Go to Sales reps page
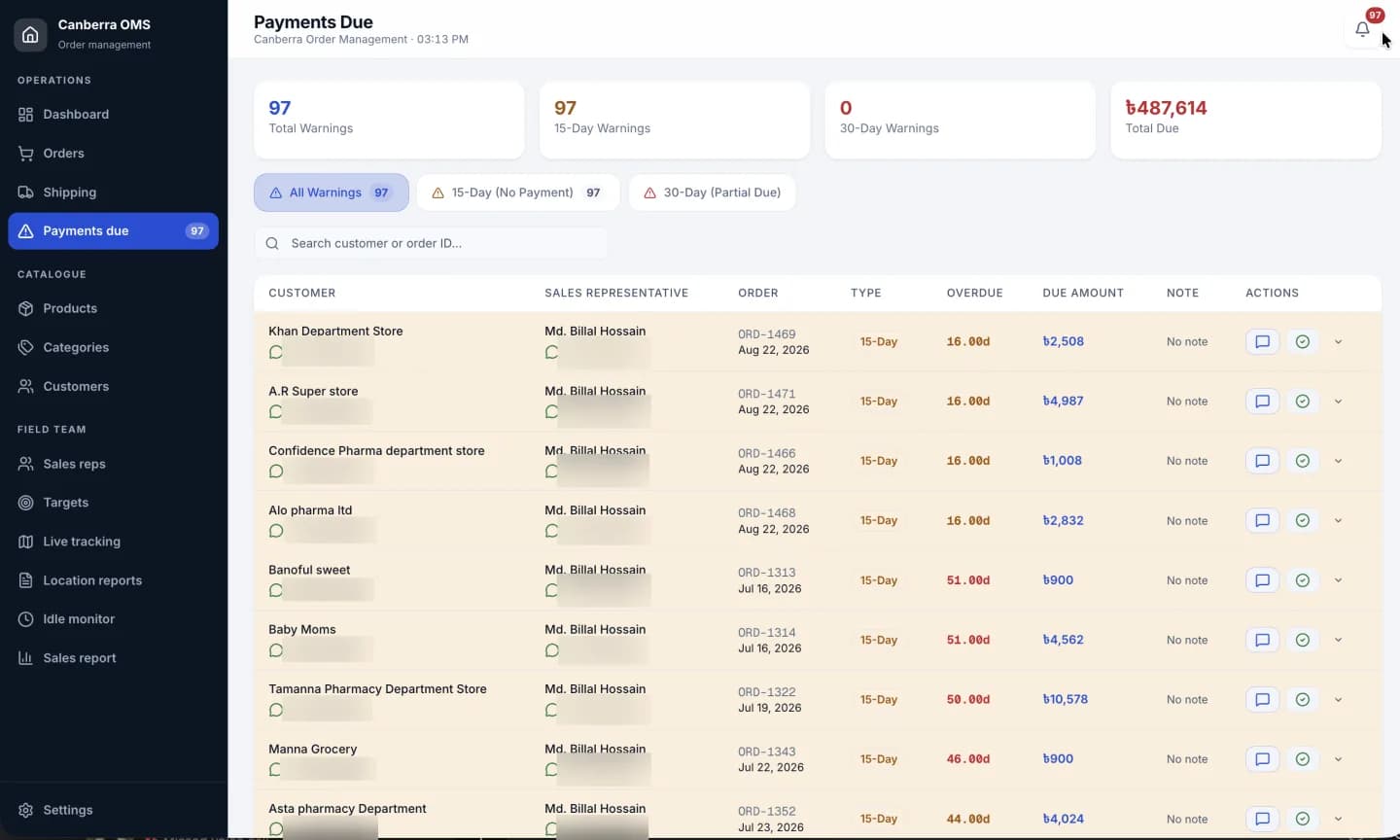 coord(113,464)
